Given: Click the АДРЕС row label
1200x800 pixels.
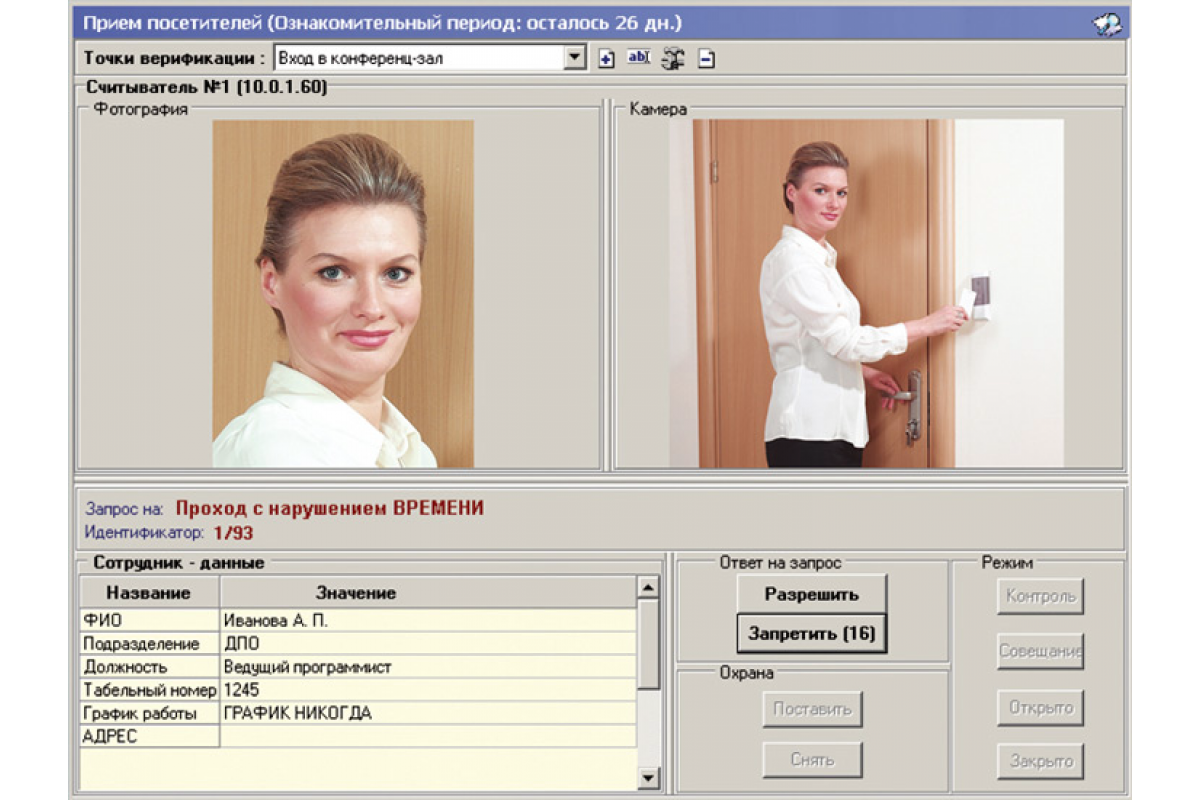Looking at the screenshot, I should [149, 737].
